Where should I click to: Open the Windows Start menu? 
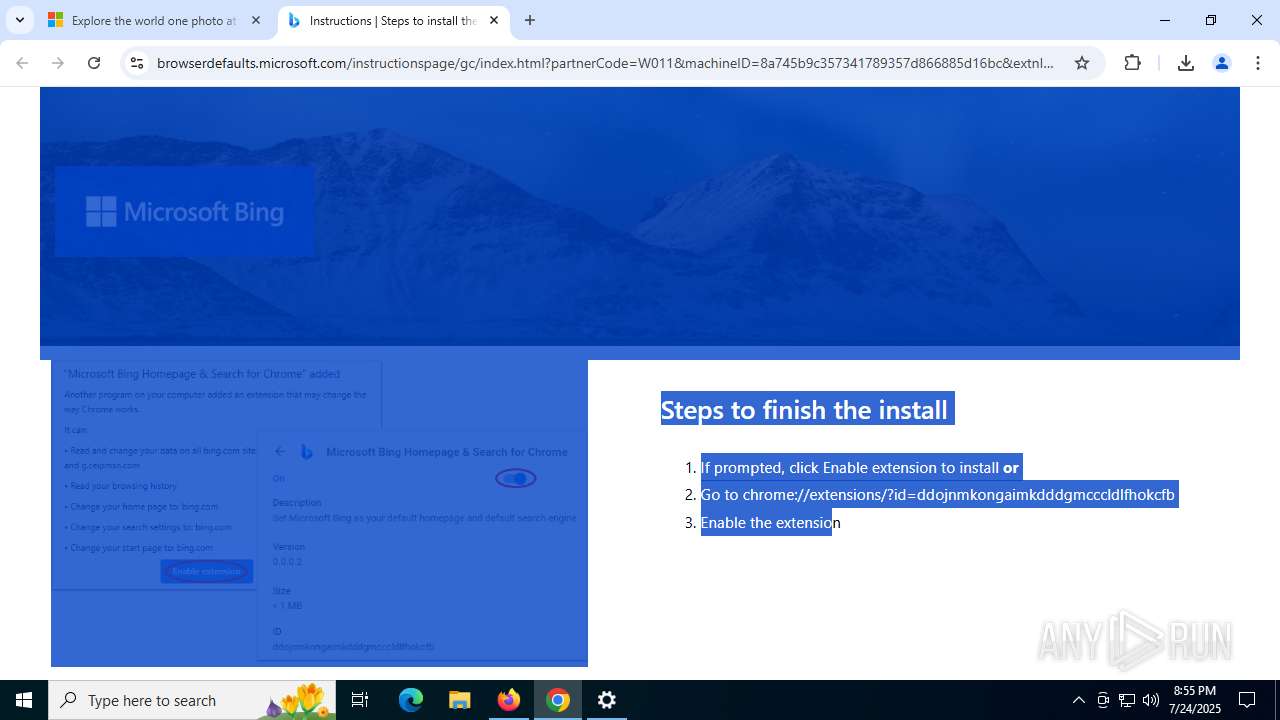24,700
